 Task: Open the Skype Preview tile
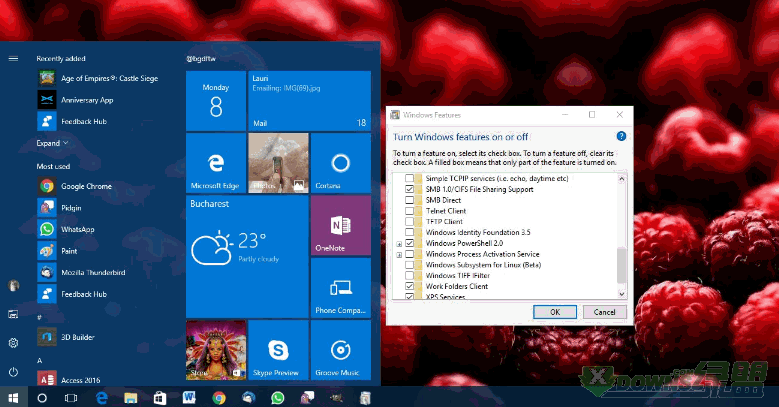click(278, 350)
